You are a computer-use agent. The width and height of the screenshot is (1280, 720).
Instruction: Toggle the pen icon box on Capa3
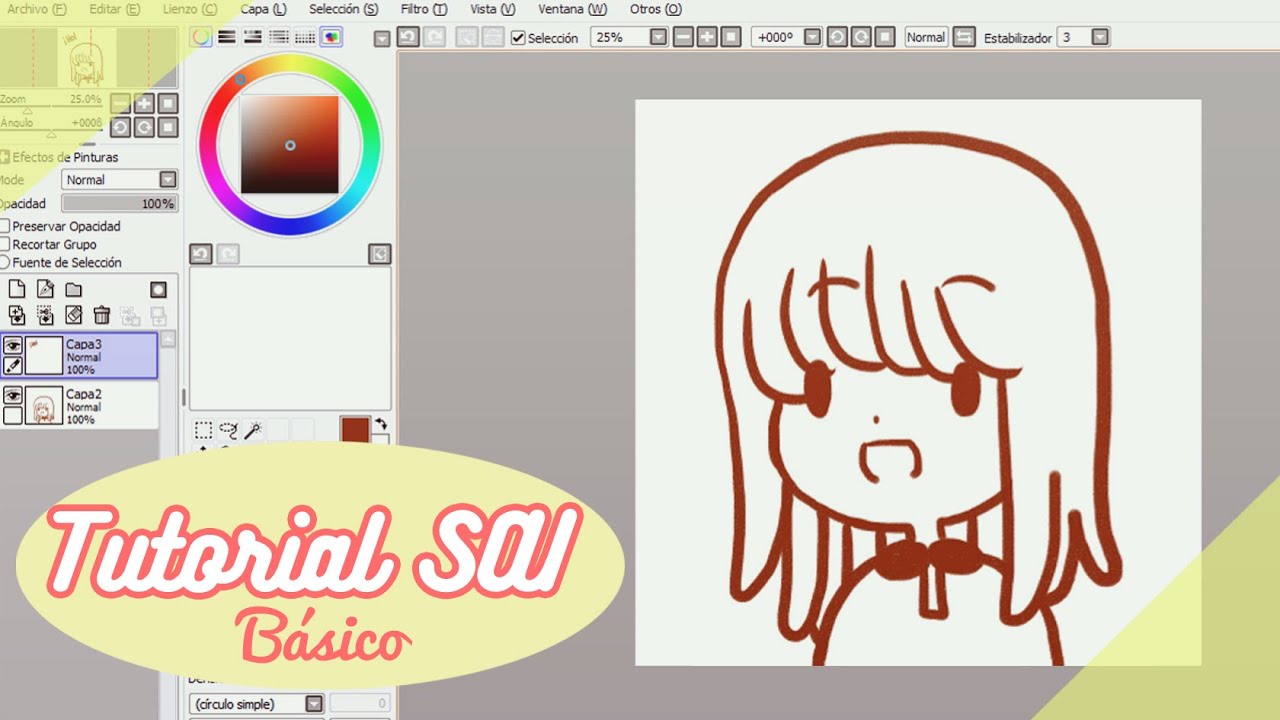coord(13,366)
